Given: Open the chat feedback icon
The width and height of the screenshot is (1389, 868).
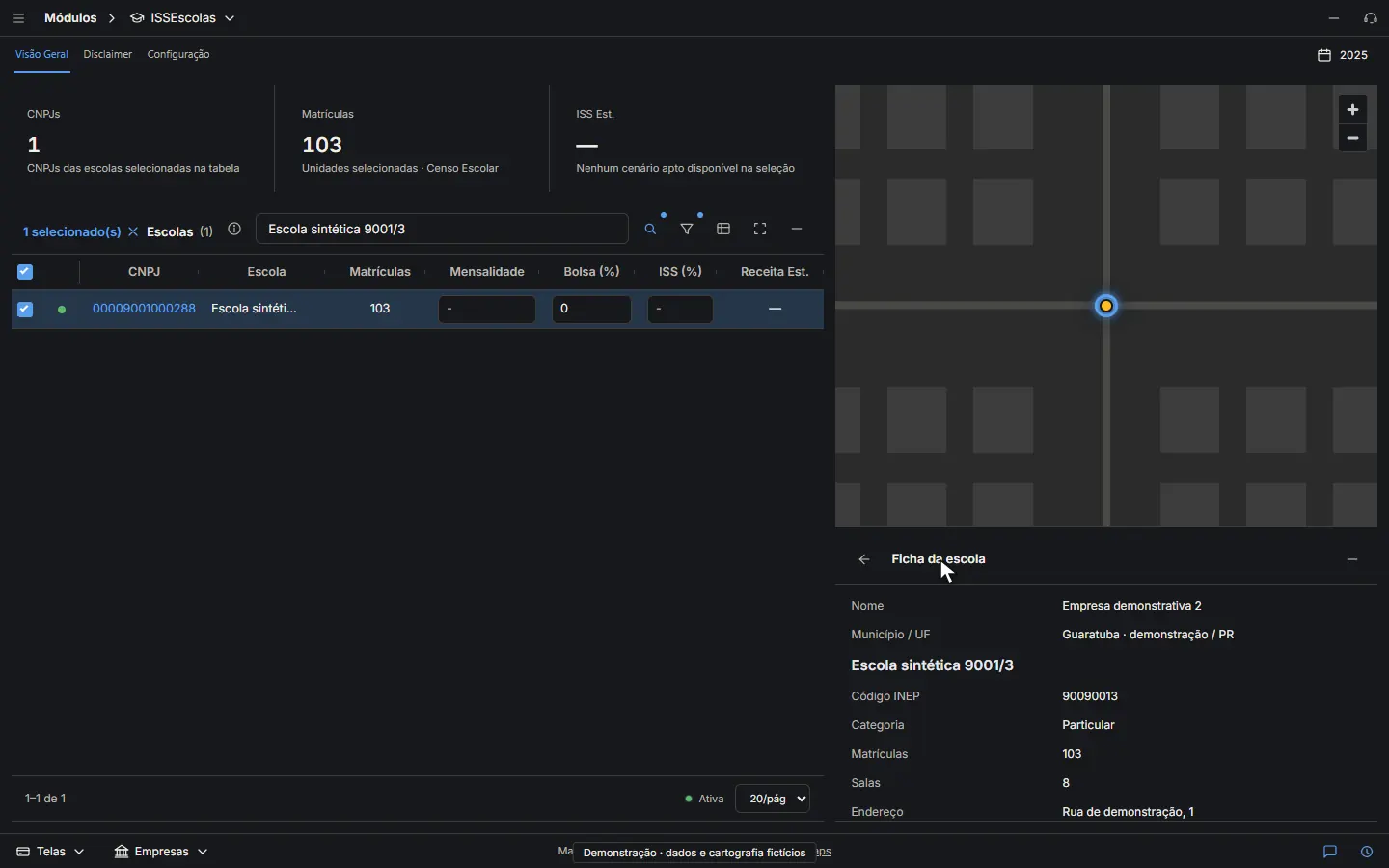Looking at the screenshot, I should point(1331,852).
